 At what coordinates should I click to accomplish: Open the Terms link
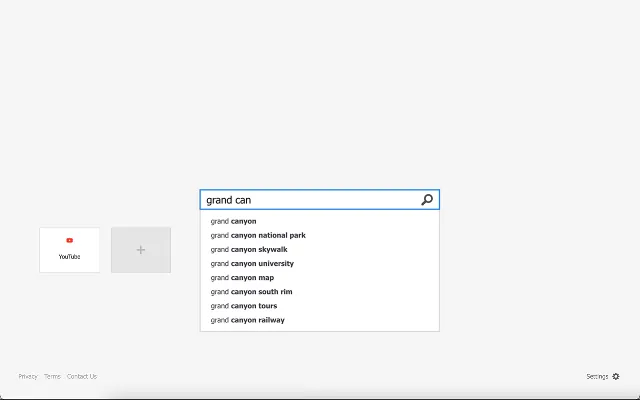[52, 376]
